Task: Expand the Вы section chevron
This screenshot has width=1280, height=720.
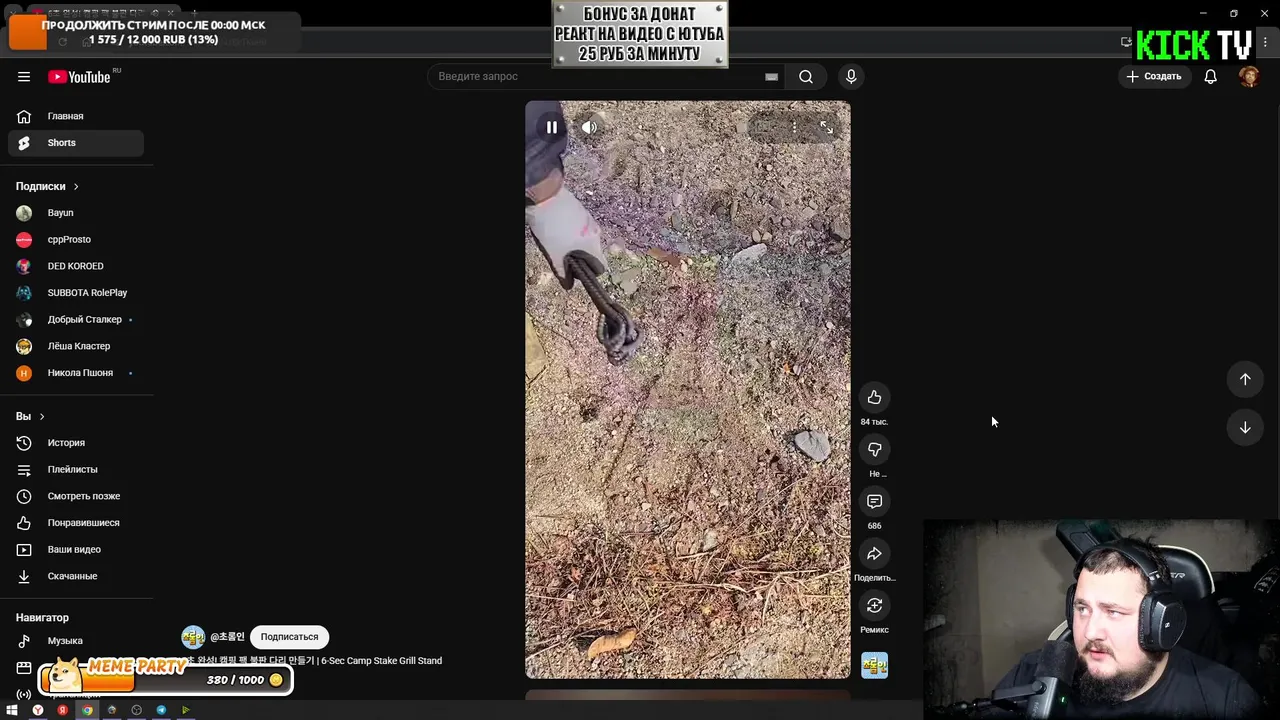Action: click(x=41, y=416)
